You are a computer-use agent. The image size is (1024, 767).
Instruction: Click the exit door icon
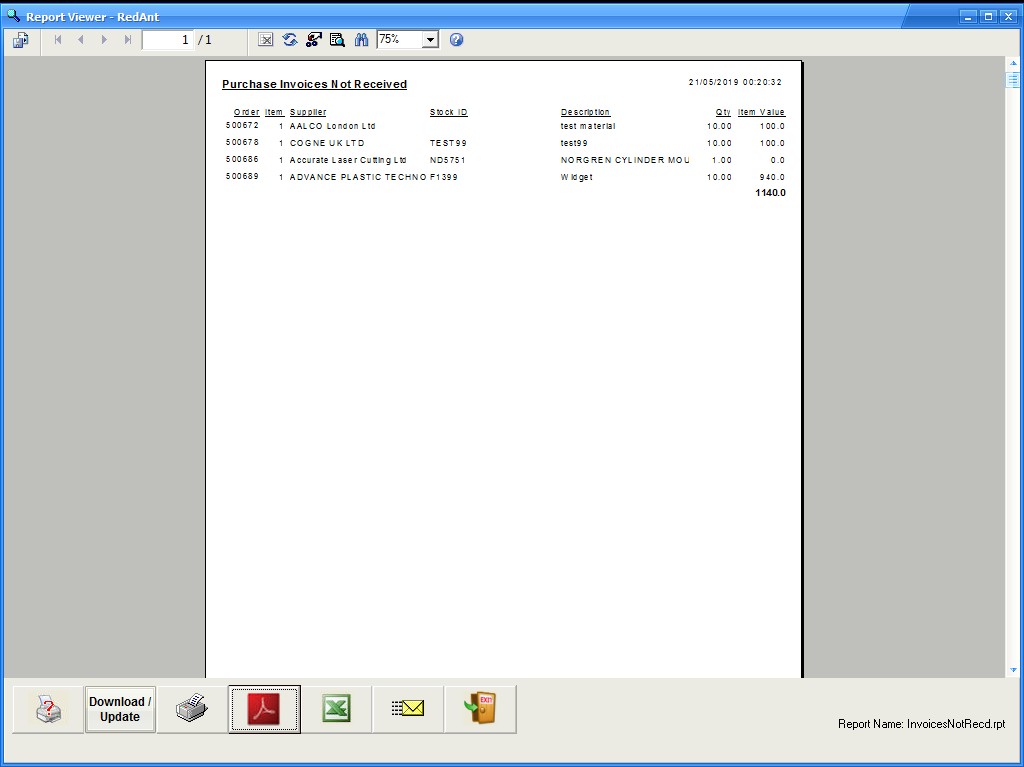[480, 709]
